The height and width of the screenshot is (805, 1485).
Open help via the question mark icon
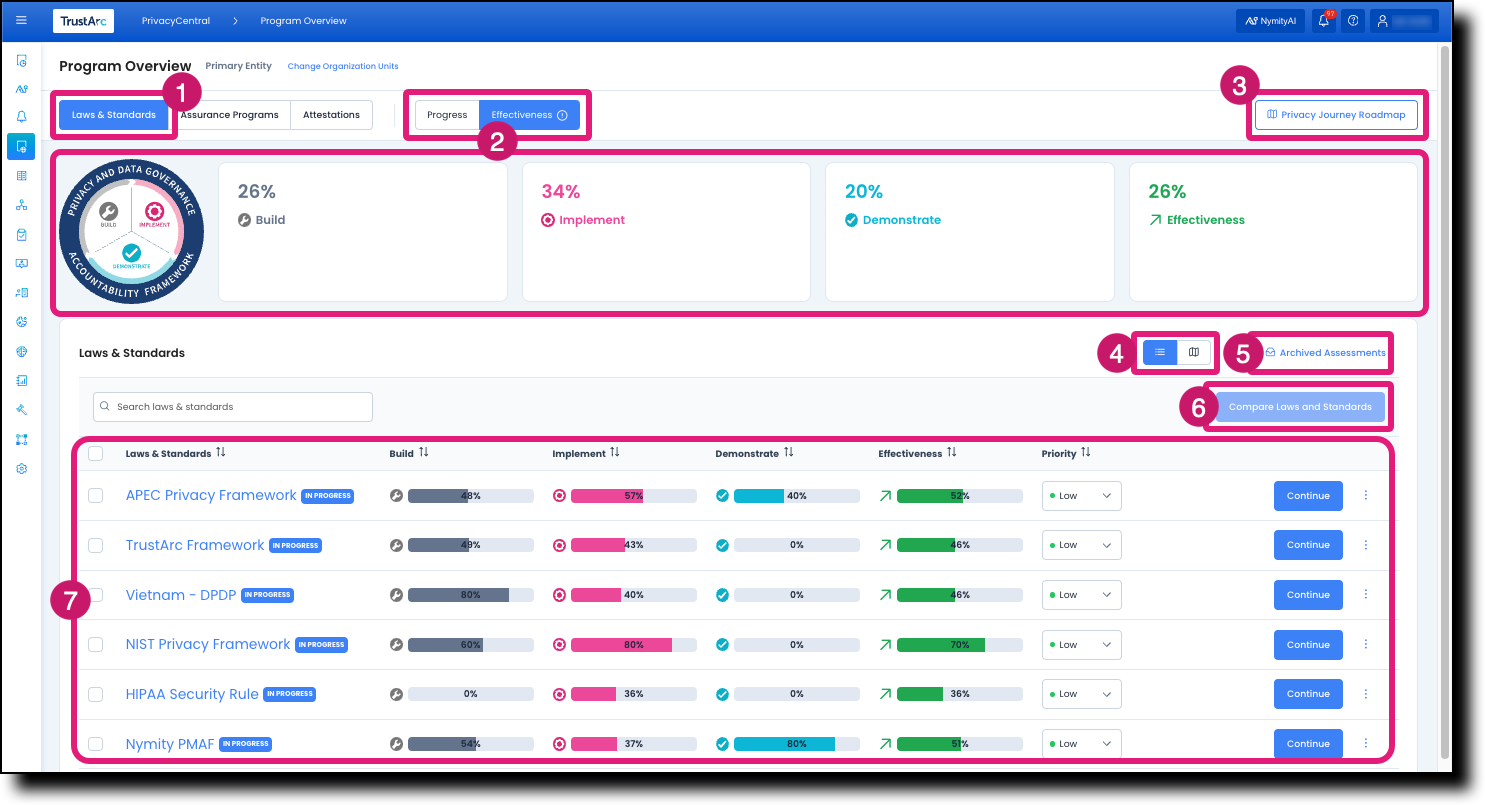1352,20
